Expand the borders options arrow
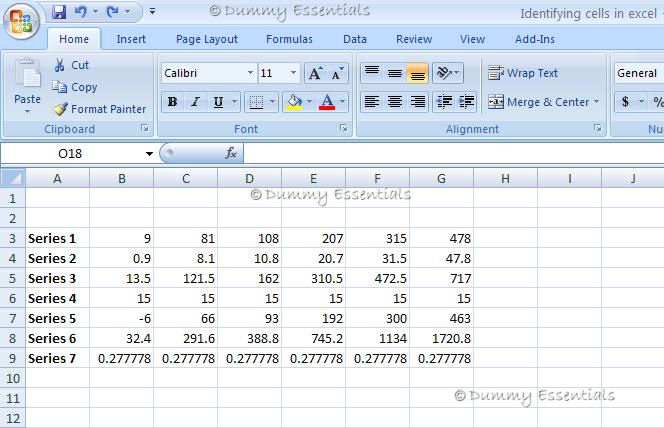Viewport: 664px width, 428px height. point(272,102)
